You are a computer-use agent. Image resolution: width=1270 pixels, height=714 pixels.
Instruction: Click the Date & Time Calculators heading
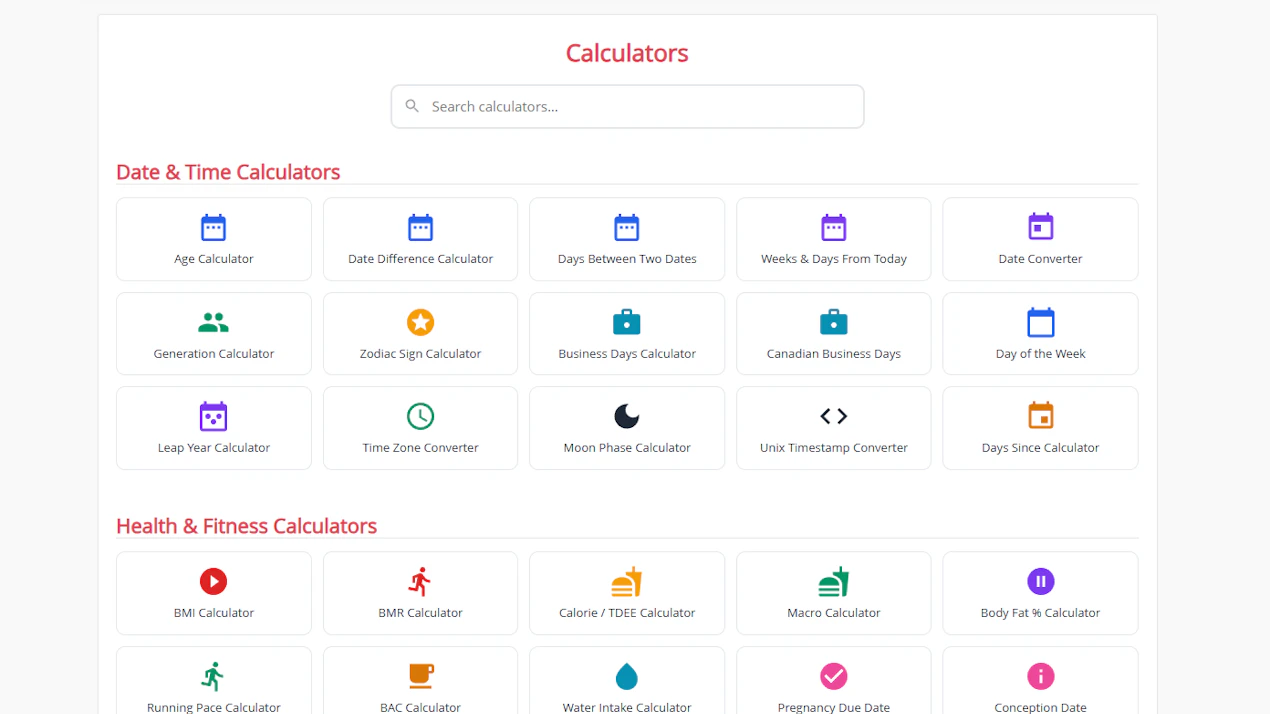[228, 172]
